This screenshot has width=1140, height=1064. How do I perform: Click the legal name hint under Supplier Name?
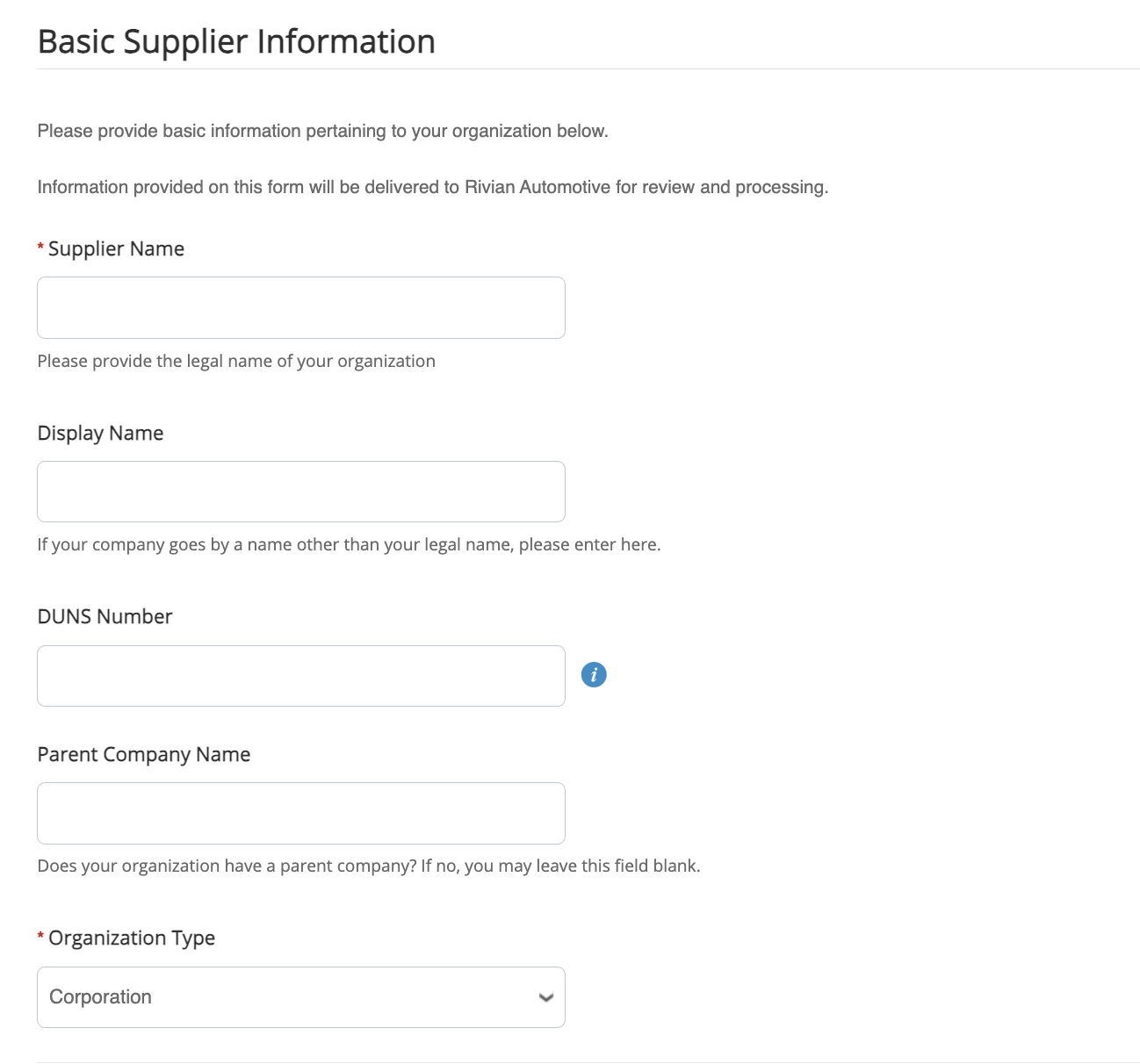pos(236,362)
